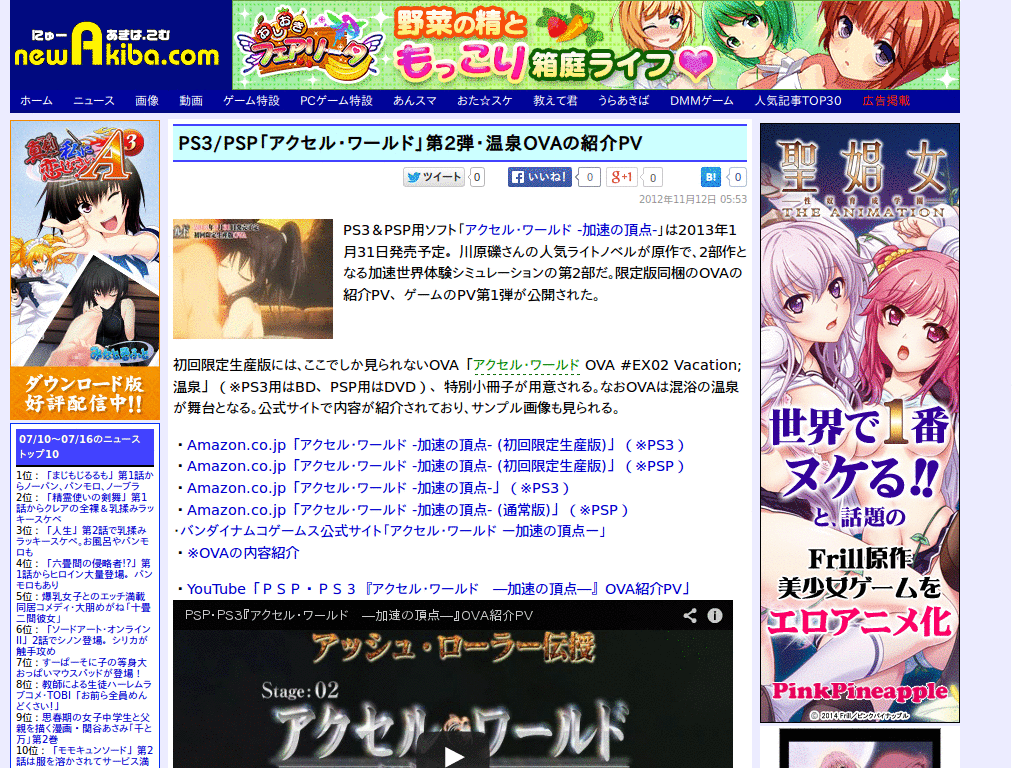Open ranking 8位 TOBI article
Screen dimensions: 1024x768
point(85,695)
